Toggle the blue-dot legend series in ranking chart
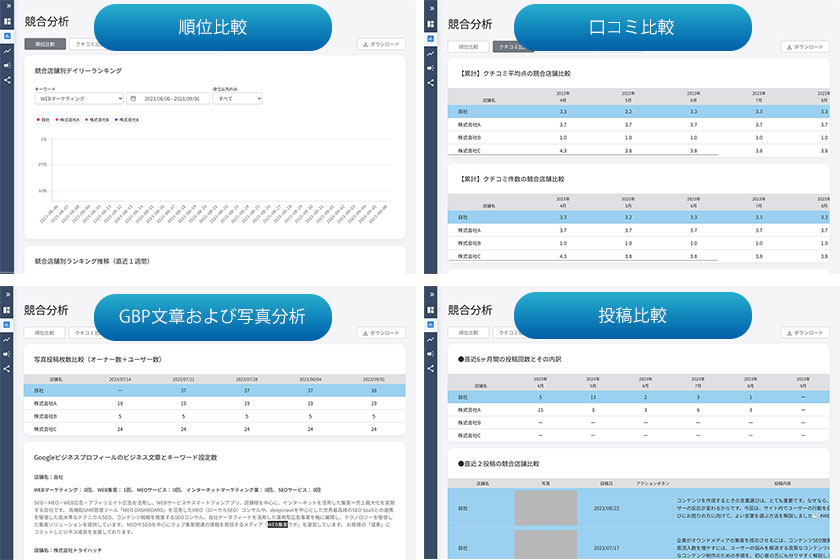The height and width of the screenshot is (560, 840). [x=128, y=120]
